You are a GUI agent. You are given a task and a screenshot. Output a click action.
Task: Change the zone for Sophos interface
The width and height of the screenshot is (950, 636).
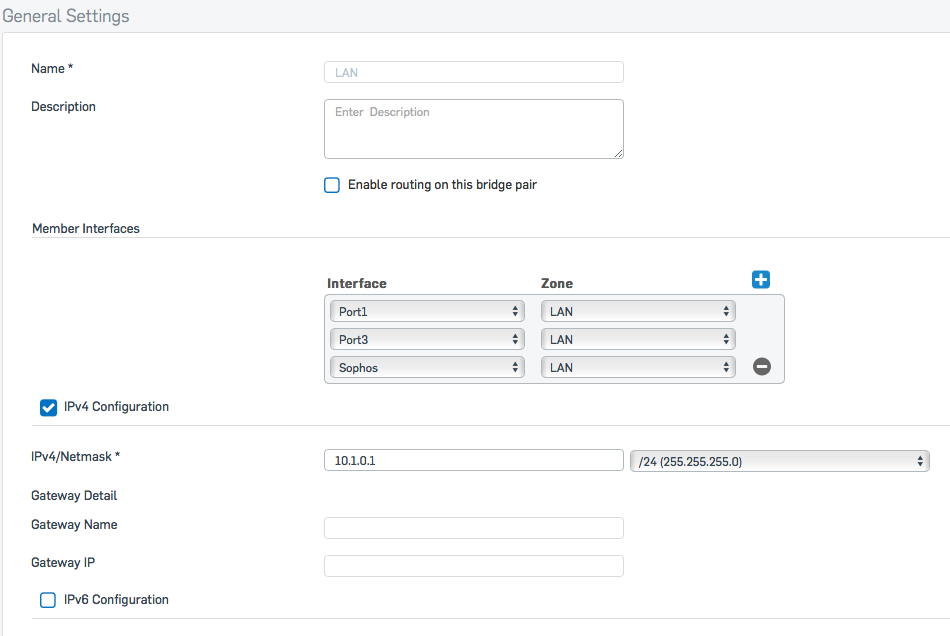click(x=638, y=367)
